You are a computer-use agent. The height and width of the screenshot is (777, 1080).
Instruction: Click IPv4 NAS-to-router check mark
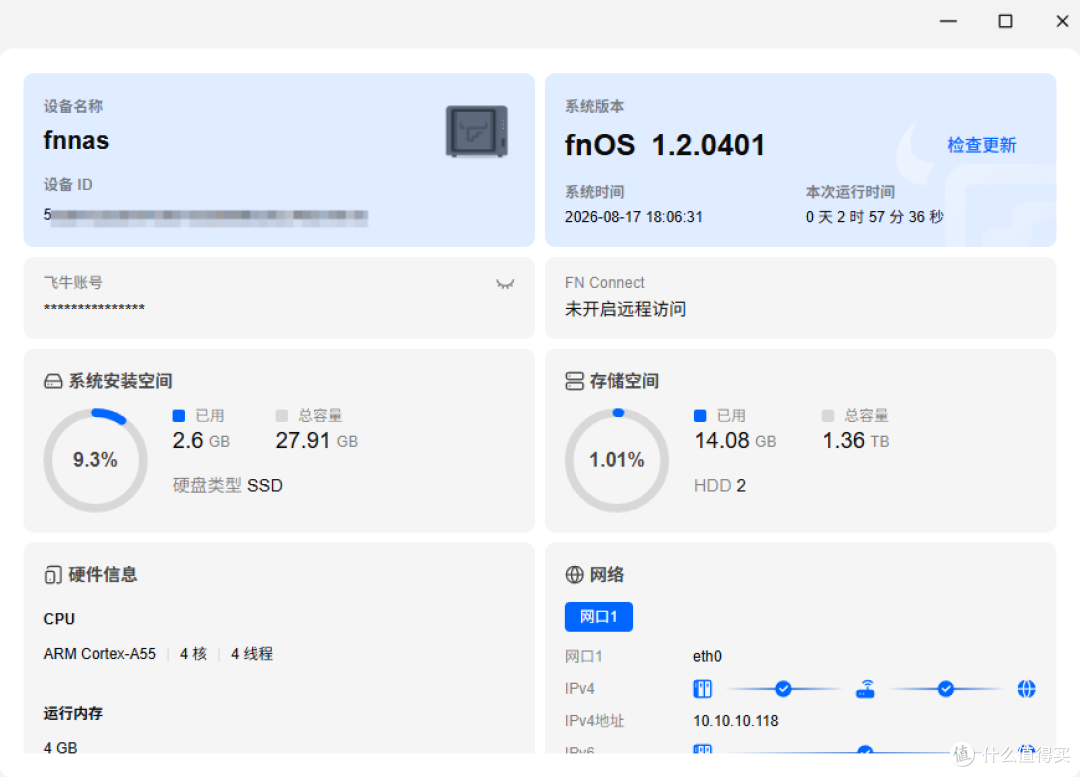click(783, 689)
